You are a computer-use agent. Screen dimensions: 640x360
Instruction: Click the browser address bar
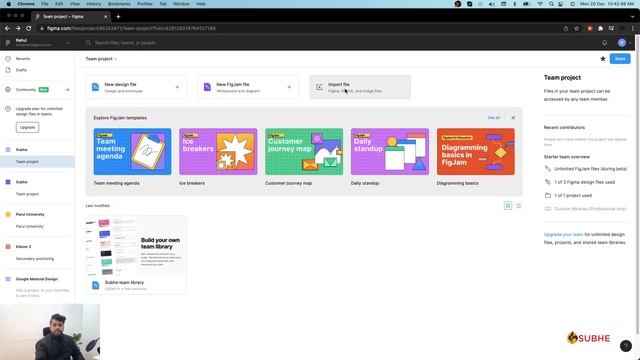click(300, 29)
